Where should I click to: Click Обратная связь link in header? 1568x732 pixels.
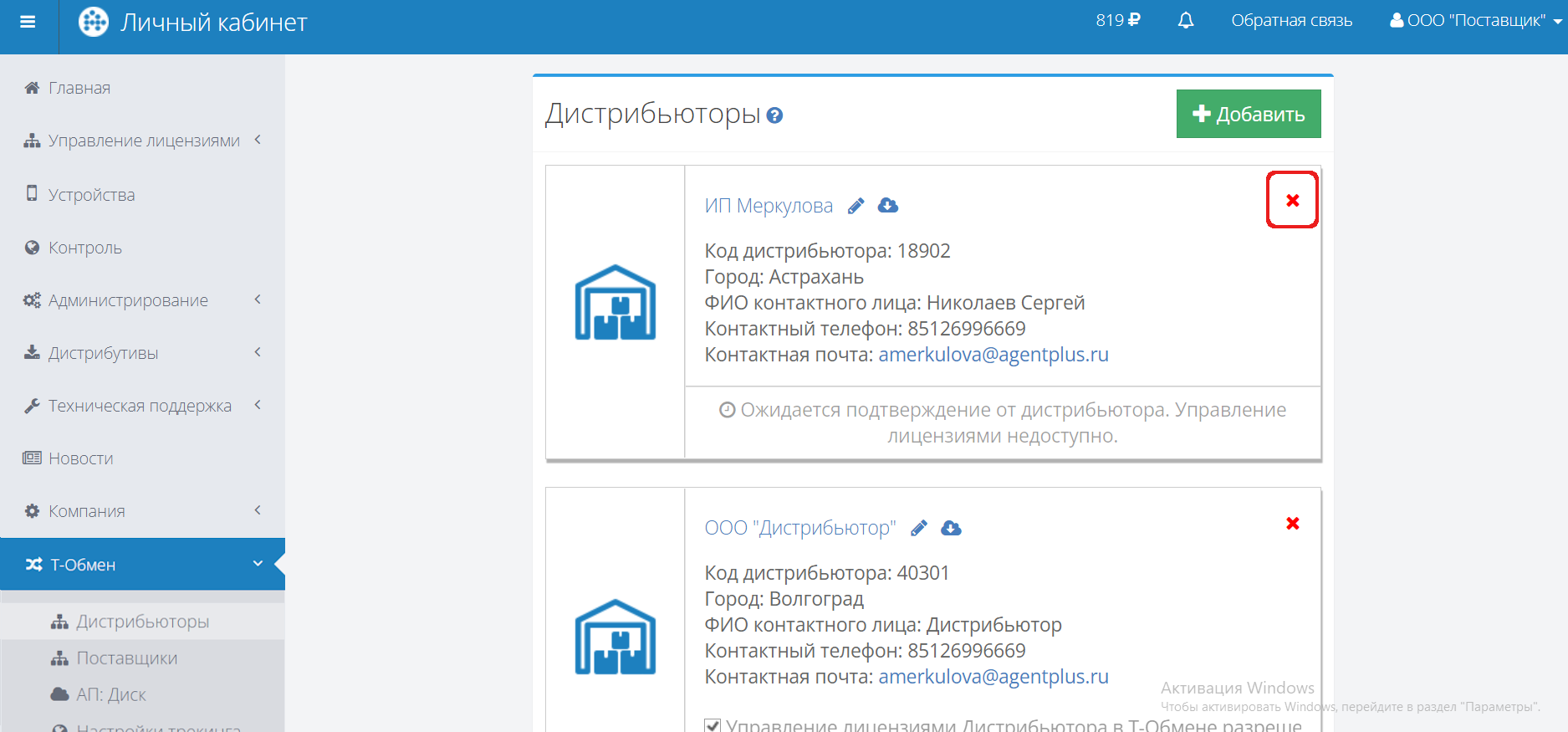pyautogui.click(x=1291, y=21)
